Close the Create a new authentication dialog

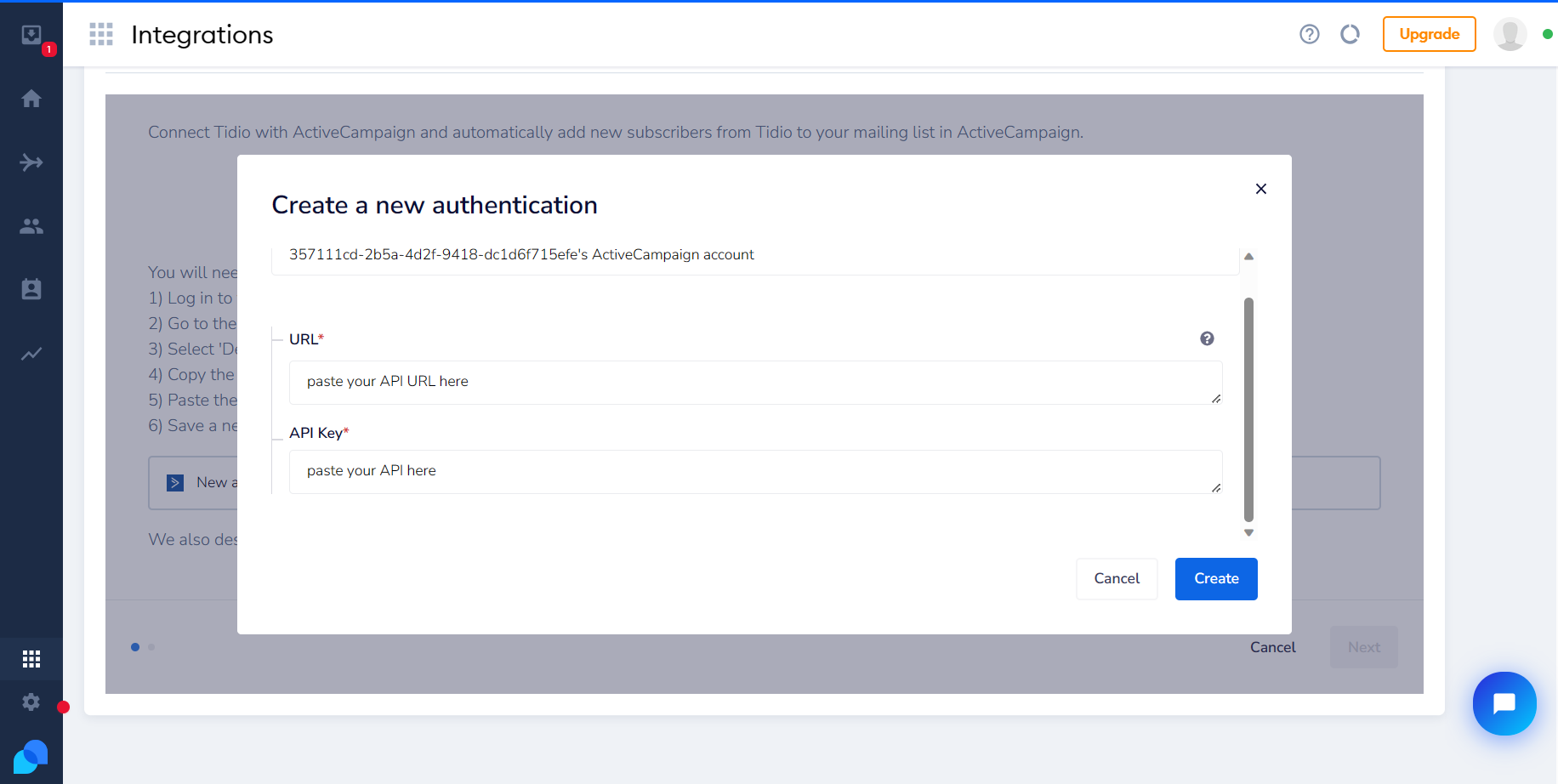(x=1261, y=189)
